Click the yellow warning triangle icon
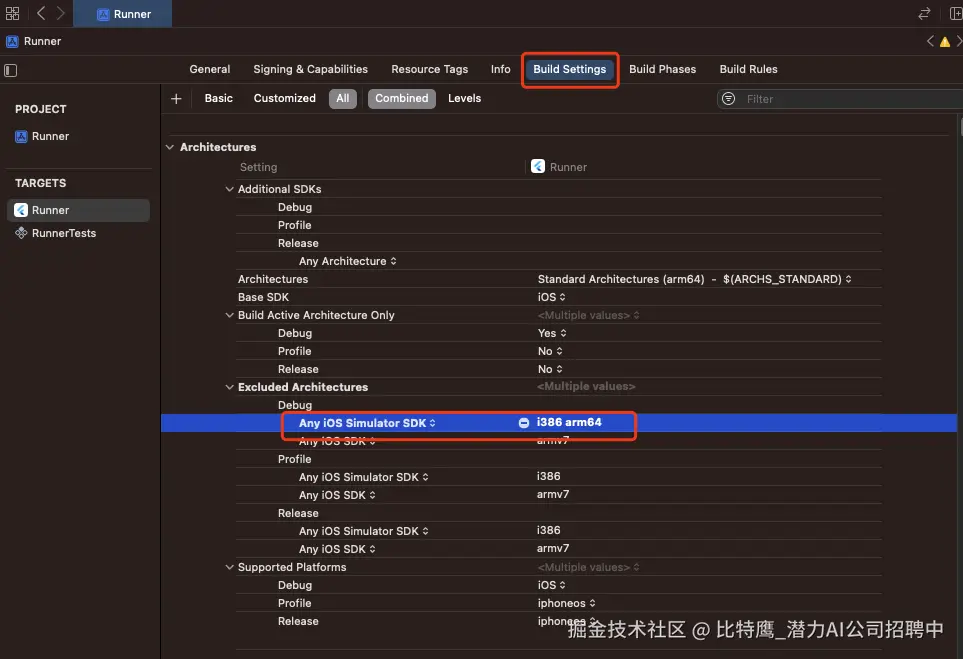Image resolution: width=963 pixels, height=659 pixels. [945, 42]
